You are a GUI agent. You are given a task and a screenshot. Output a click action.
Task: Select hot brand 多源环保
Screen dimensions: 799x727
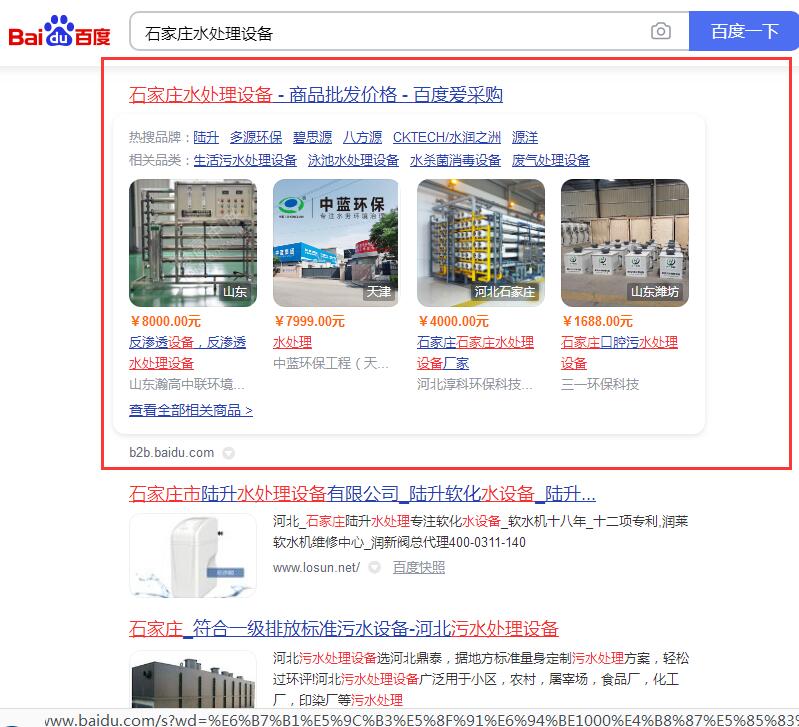[x=256, y=137]
